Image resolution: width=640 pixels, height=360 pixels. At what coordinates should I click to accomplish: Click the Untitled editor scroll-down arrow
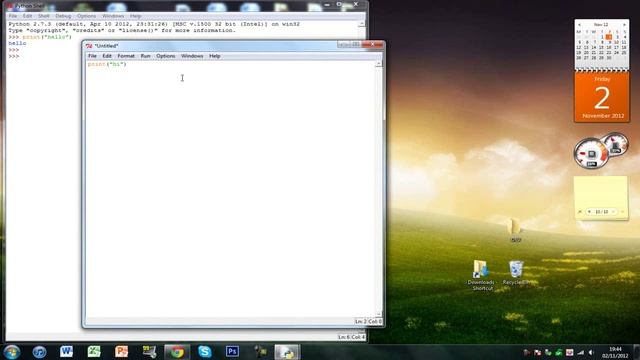[379, 314]
